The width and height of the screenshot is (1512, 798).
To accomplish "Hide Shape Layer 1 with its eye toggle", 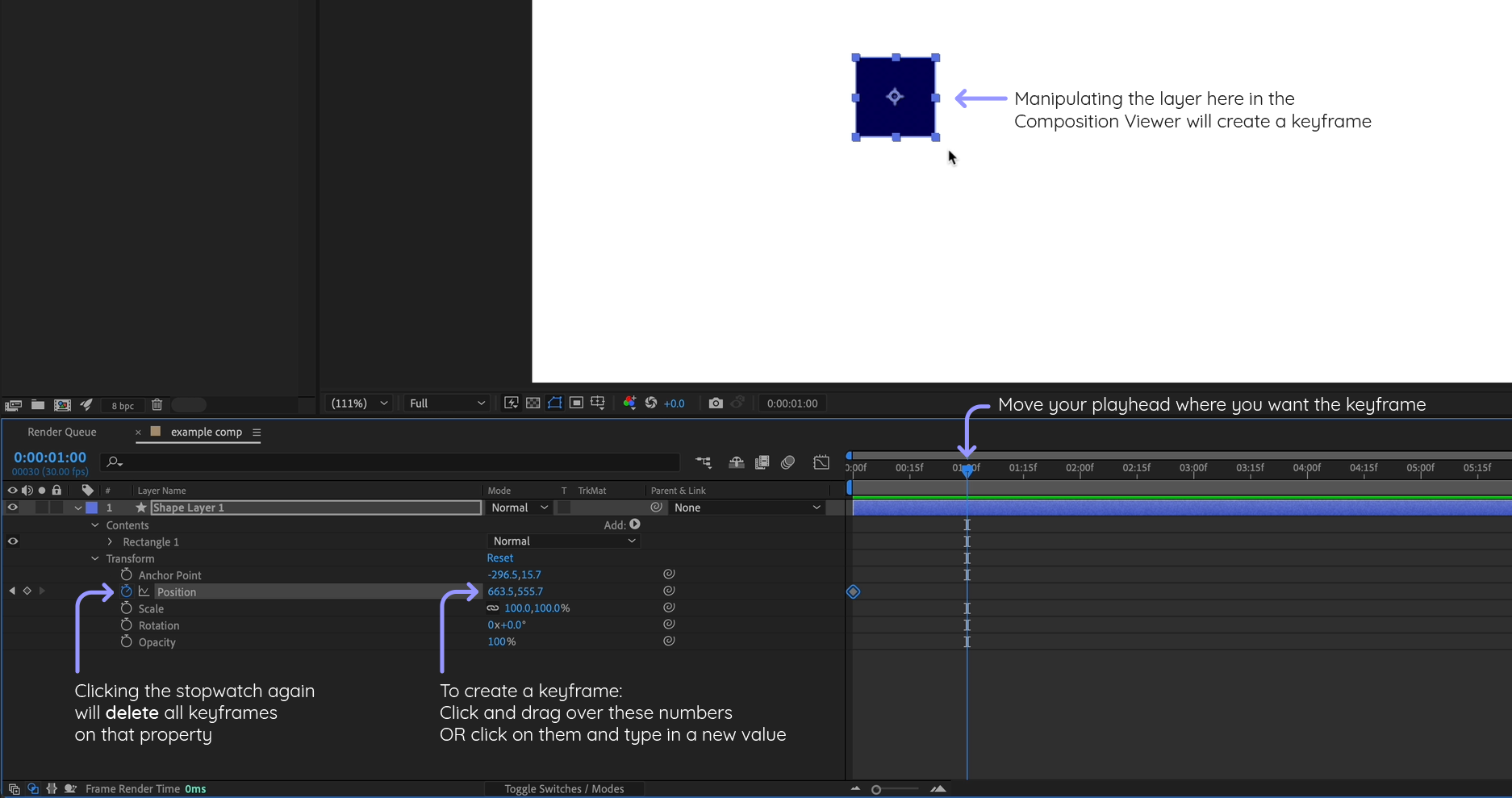I will [x=13, y=508].
